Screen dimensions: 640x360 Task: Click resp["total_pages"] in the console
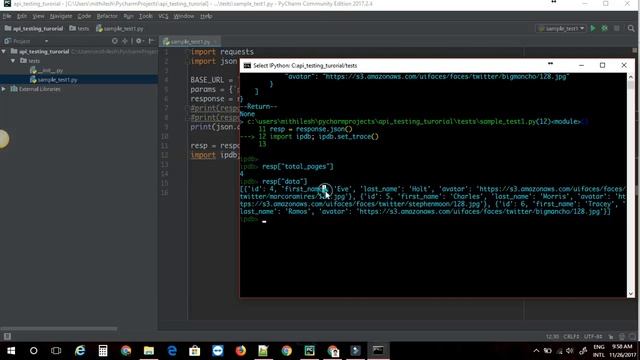298,167
